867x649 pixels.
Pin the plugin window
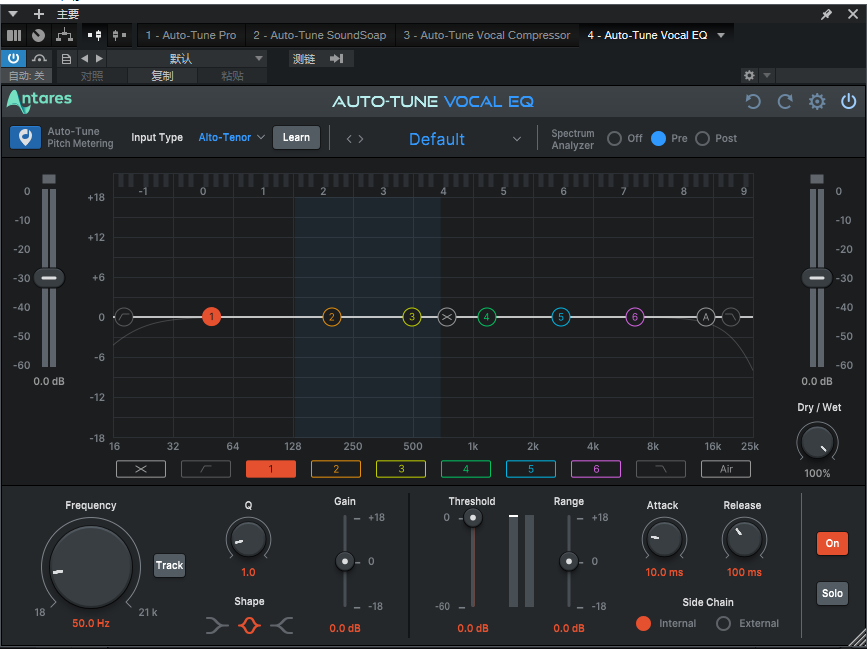(827, 14)
